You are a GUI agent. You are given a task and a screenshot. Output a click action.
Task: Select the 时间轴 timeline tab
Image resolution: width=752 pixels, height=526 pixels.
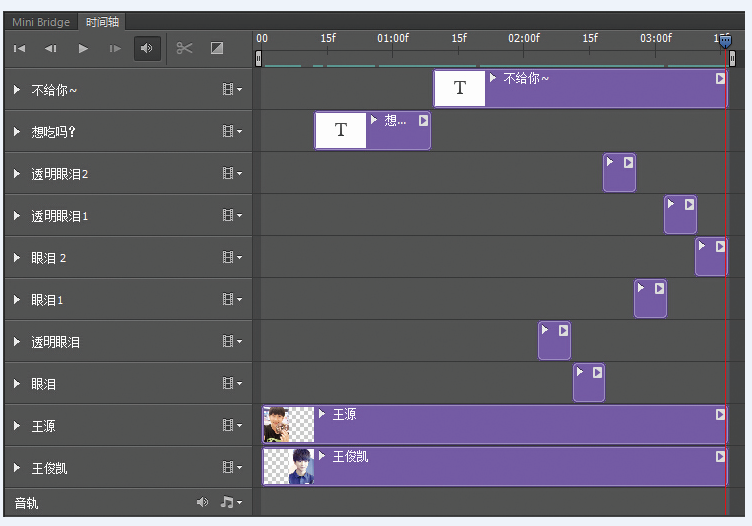pyautogui.click(x=101, y=21)
